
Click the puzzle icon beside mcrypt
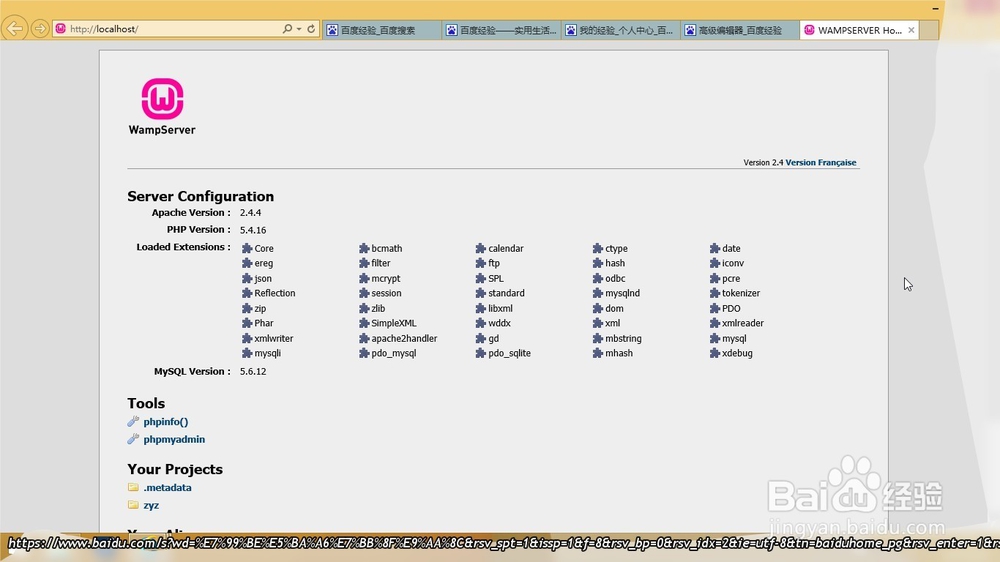(364, 278)
